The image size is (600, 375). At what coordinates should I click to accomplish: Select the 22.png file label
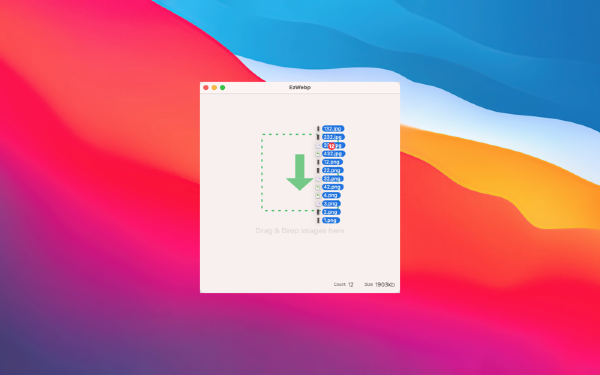(x=333, y=170)
